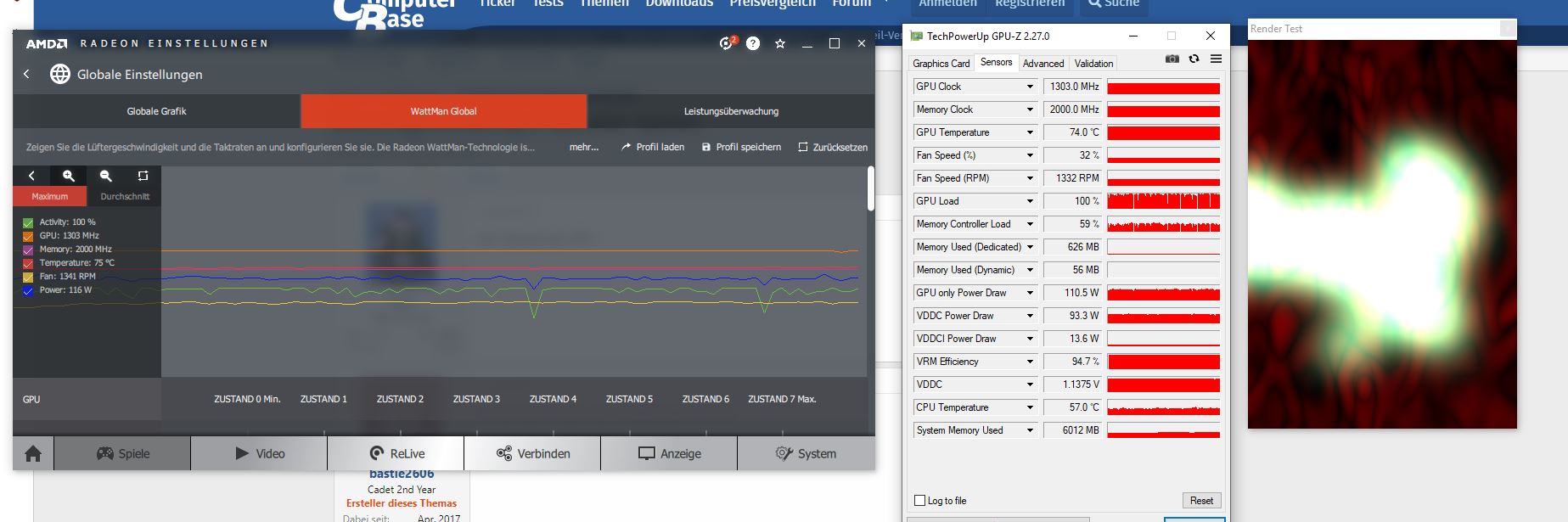Click GPU Load sensor graph

[x=1163, y=201]
